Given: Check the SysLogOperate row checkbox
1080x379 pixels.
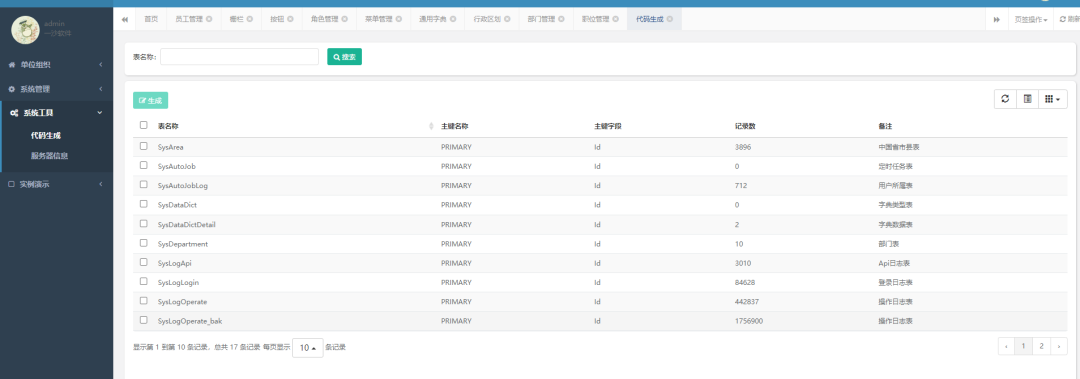Looking at the screenshot, I should point(143,300).
